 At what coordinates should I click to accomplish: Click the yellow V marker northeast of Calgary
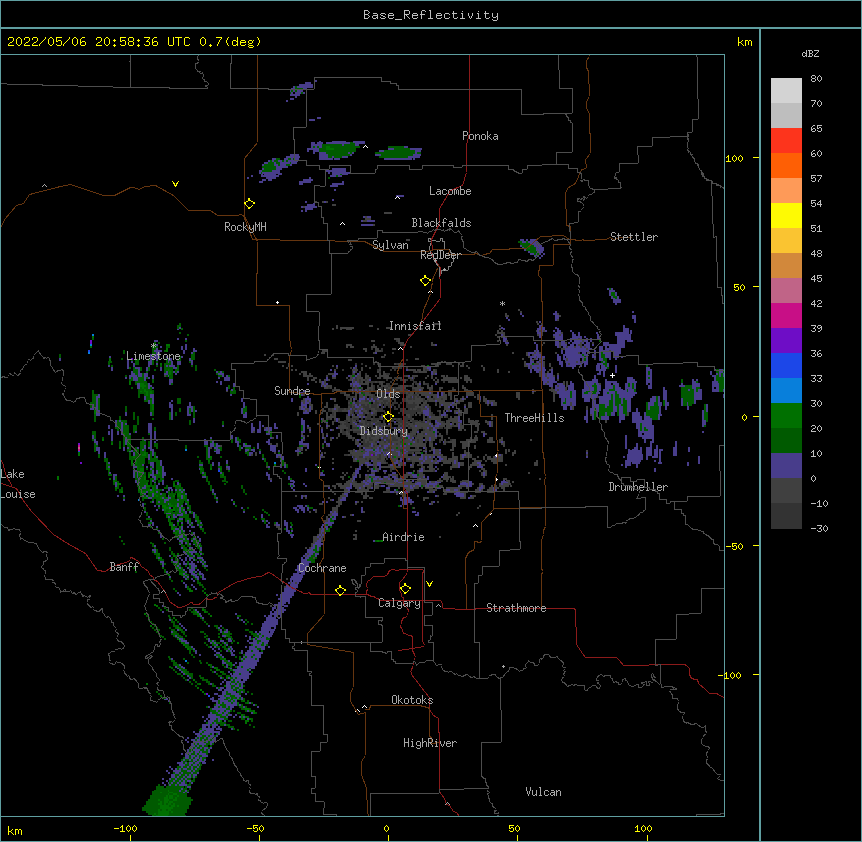tap(429, 584)
